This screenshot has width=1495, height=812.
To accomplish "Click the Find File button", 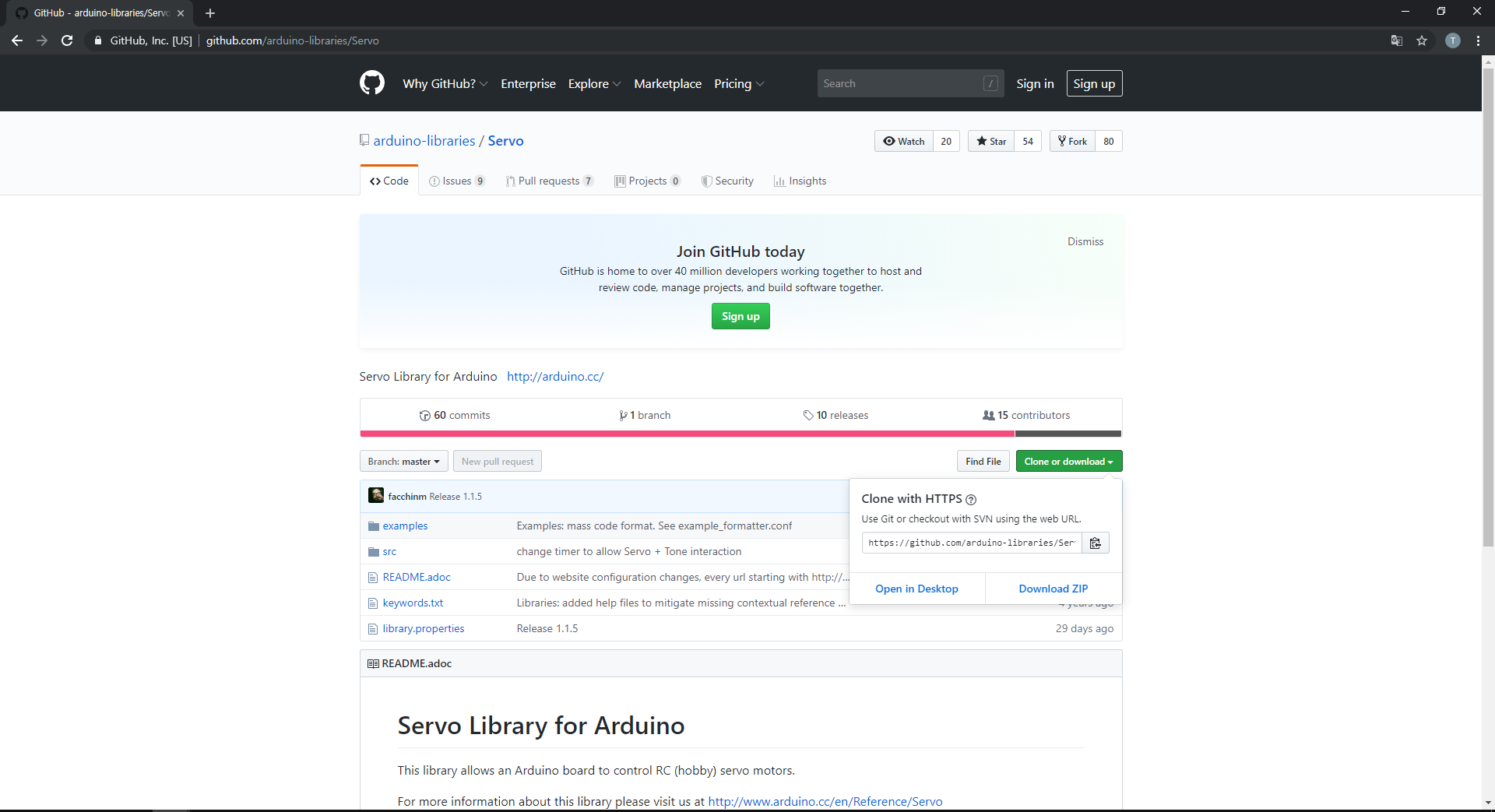I will (983, 461).
